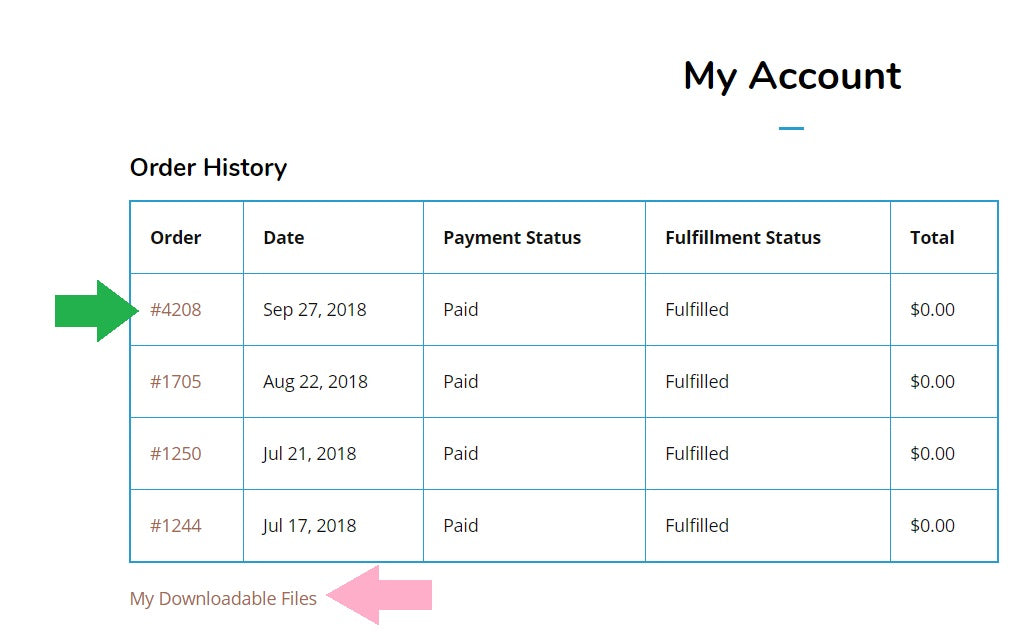1019x632 pixels.
Task: Click the Order column header
Action: point(176,238)
